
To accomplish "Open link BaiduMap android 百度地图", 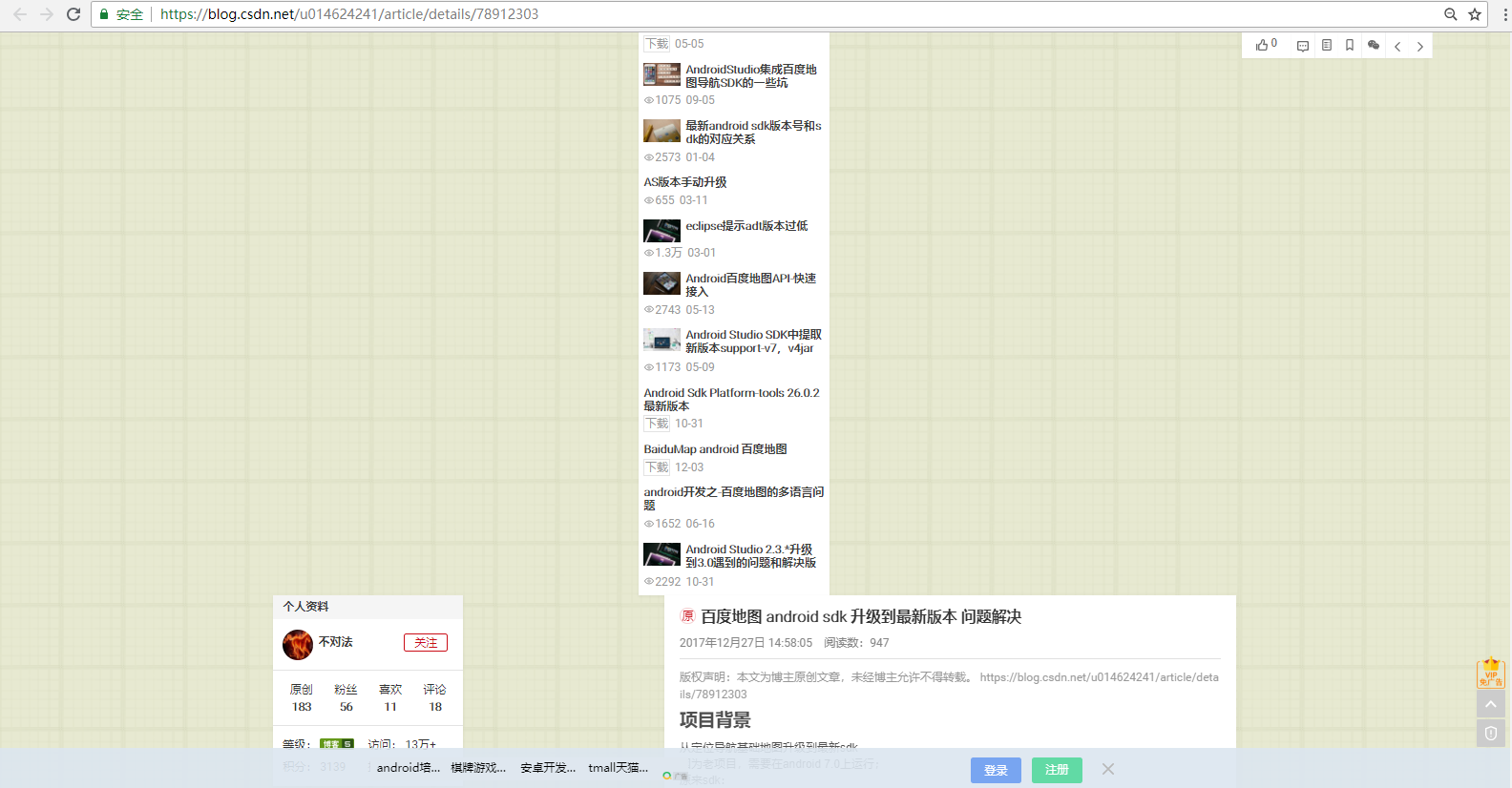I will [x=715, y=449].
